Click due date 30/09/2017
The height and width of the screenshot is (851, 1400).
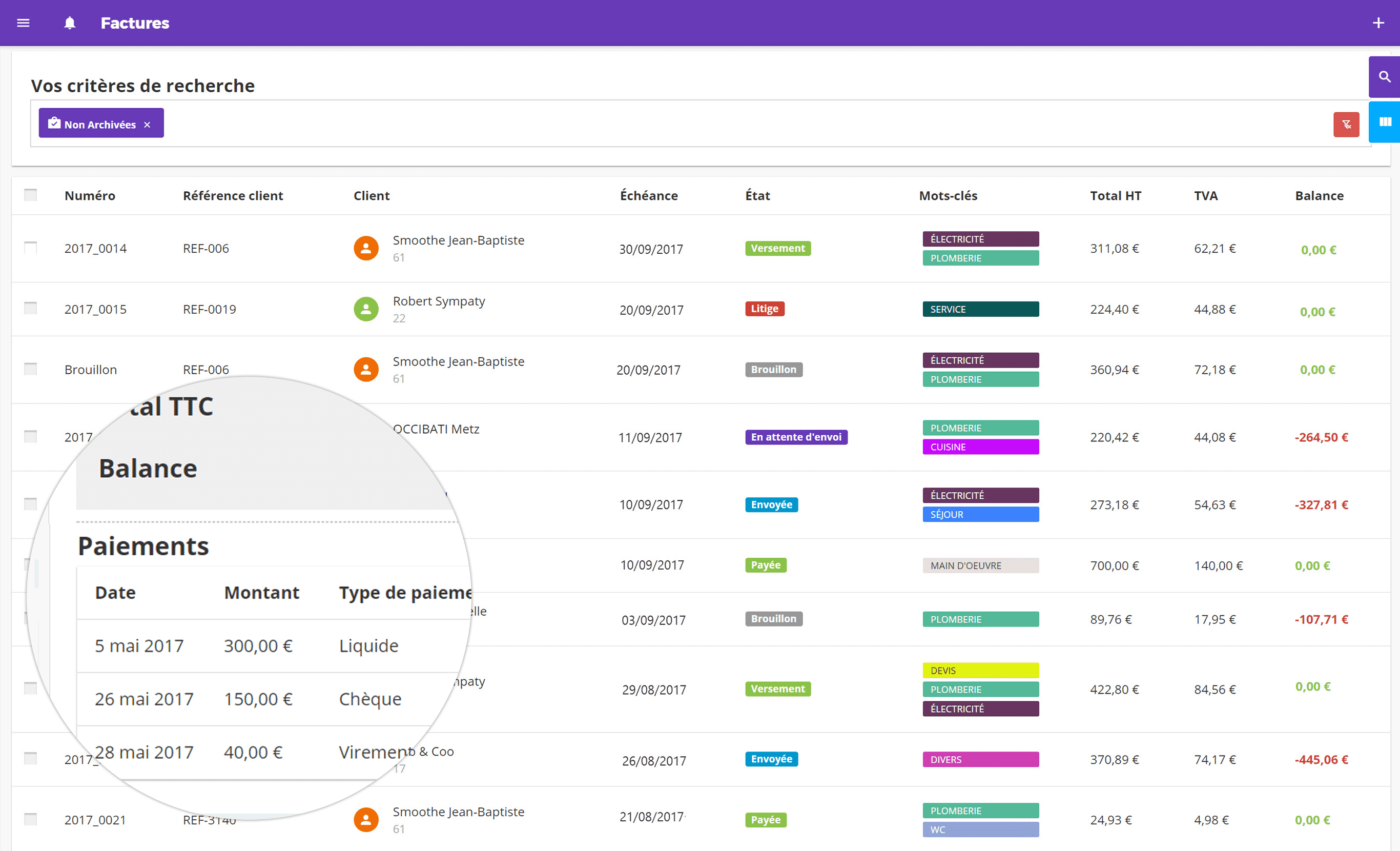tap(651, 249)
